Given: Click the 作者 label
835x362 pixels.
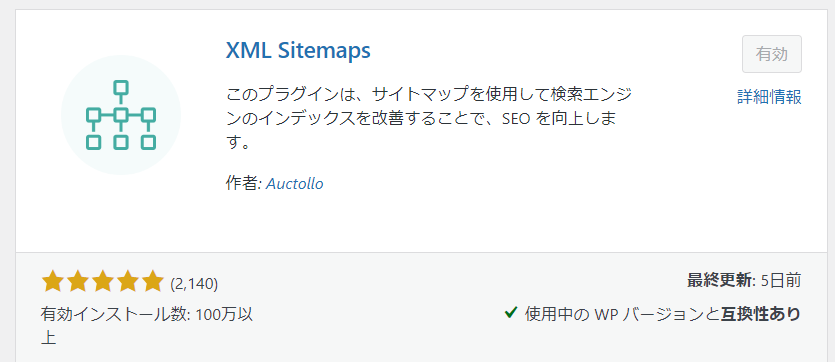Looking at the screenshot, I should [x=242, y=184].
